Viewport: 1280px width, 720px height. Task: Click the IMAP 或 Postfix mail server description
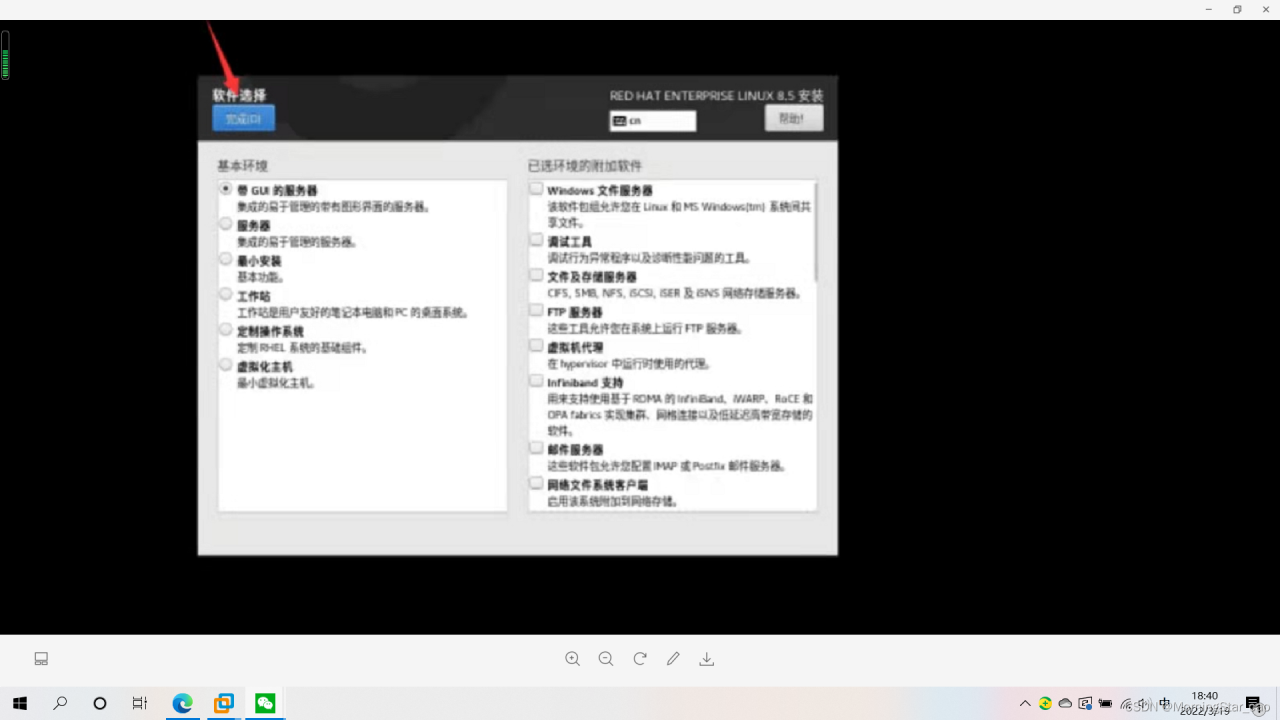tap(666, 466)
